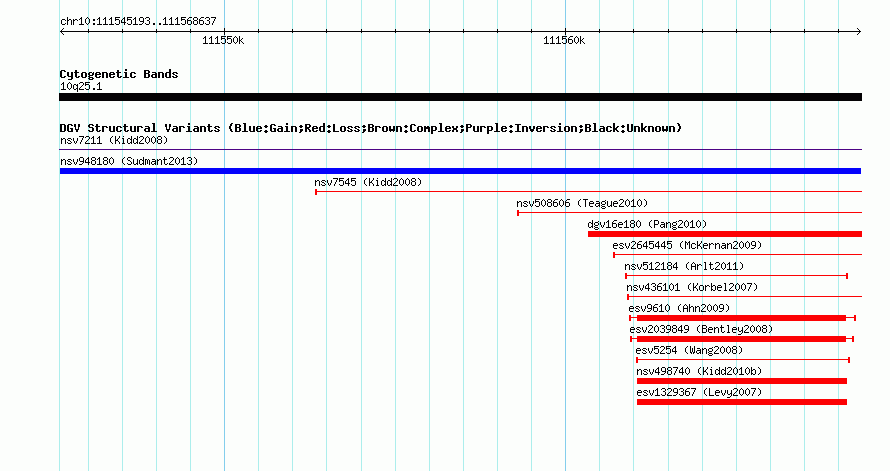Open nsv512184 (Arlt2011) label

pos(684,266)
